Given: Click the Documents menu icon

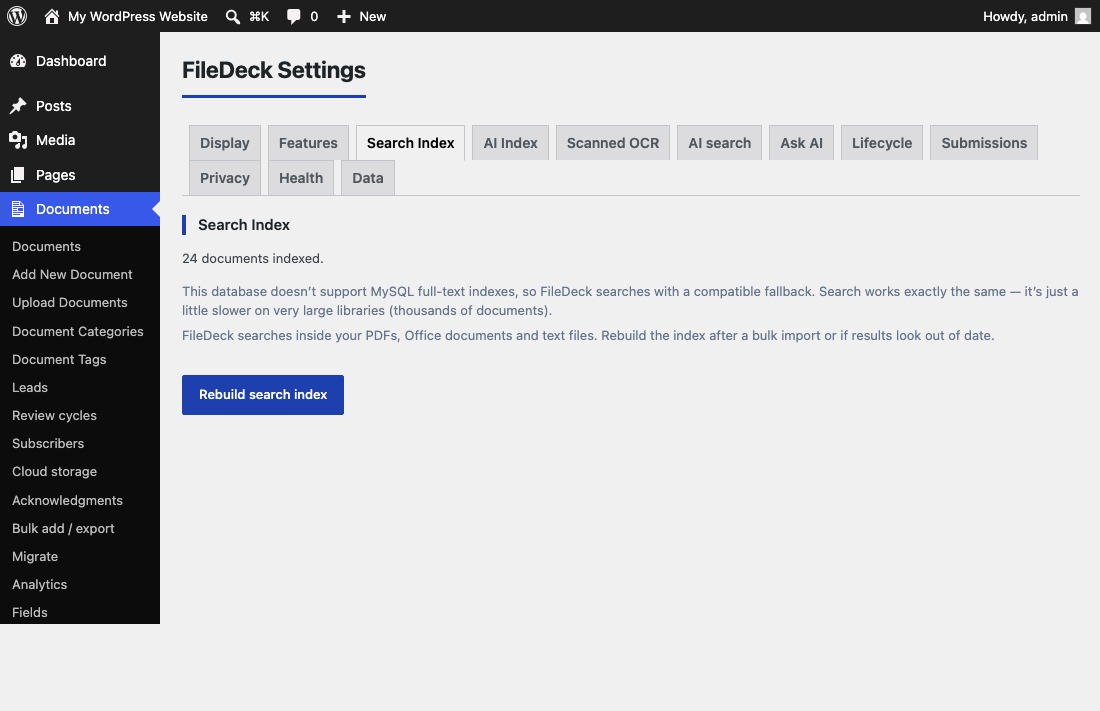Looking at the screenshot, I should 18,209.
